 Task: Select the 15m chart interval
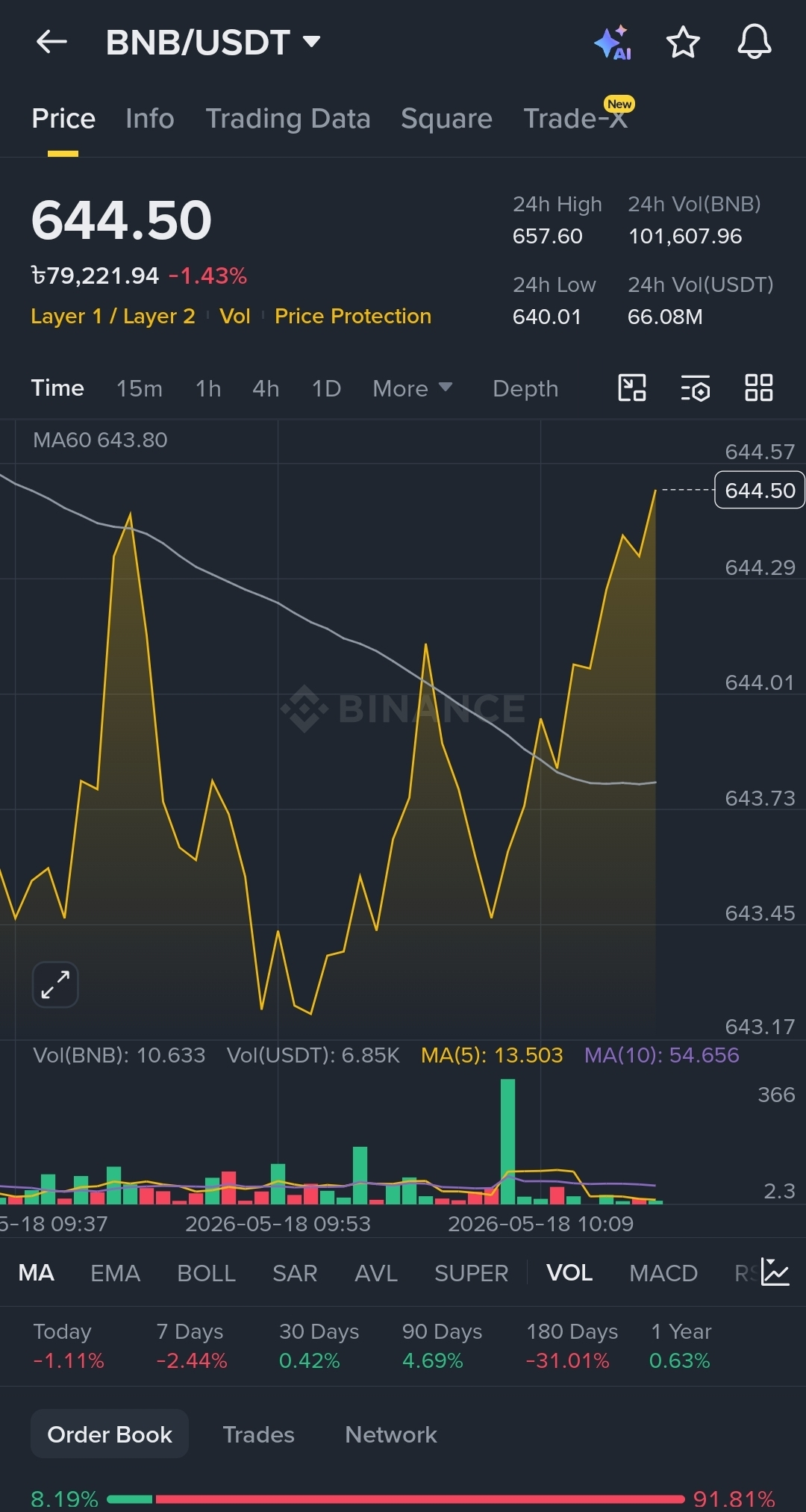140,388
